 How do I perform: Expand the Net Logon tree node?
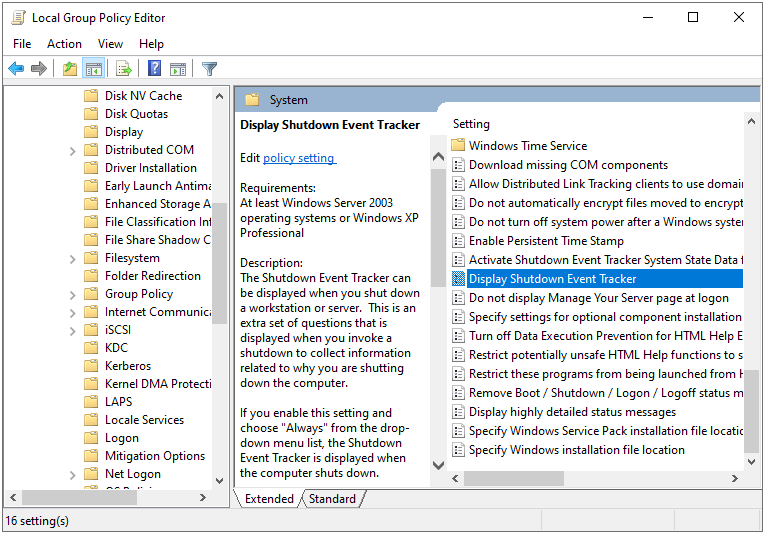[x=72, y=475]
